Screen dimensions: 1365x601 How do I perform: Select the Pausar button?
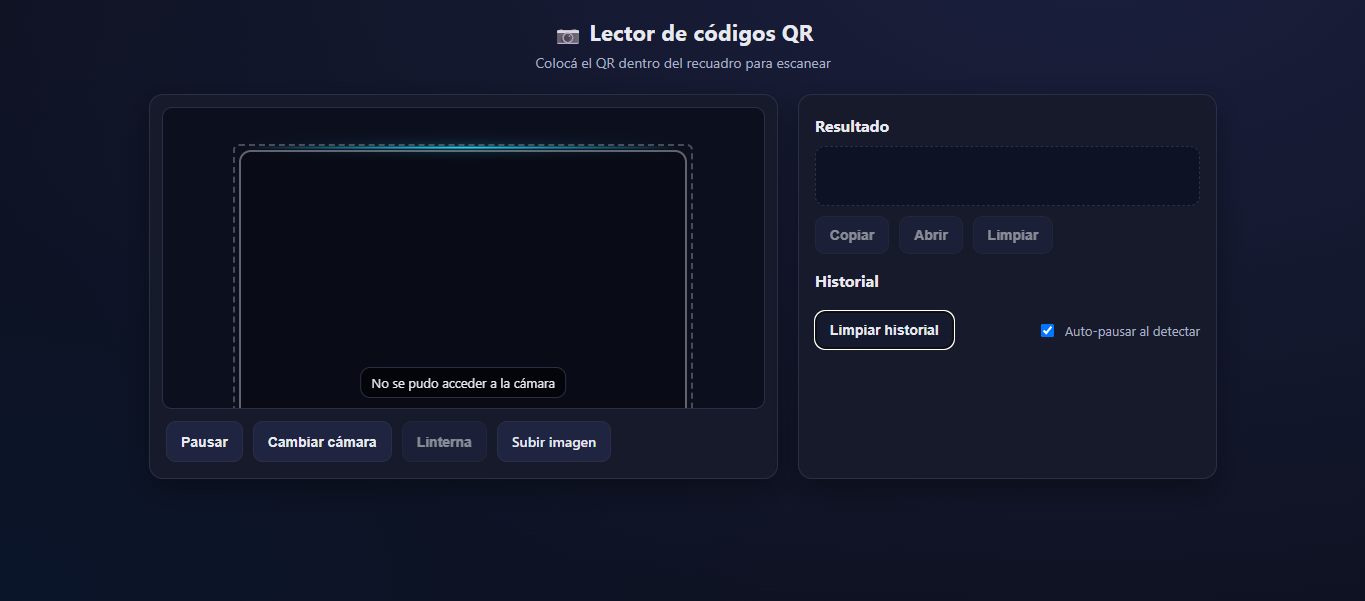click(x=204, y=441)
